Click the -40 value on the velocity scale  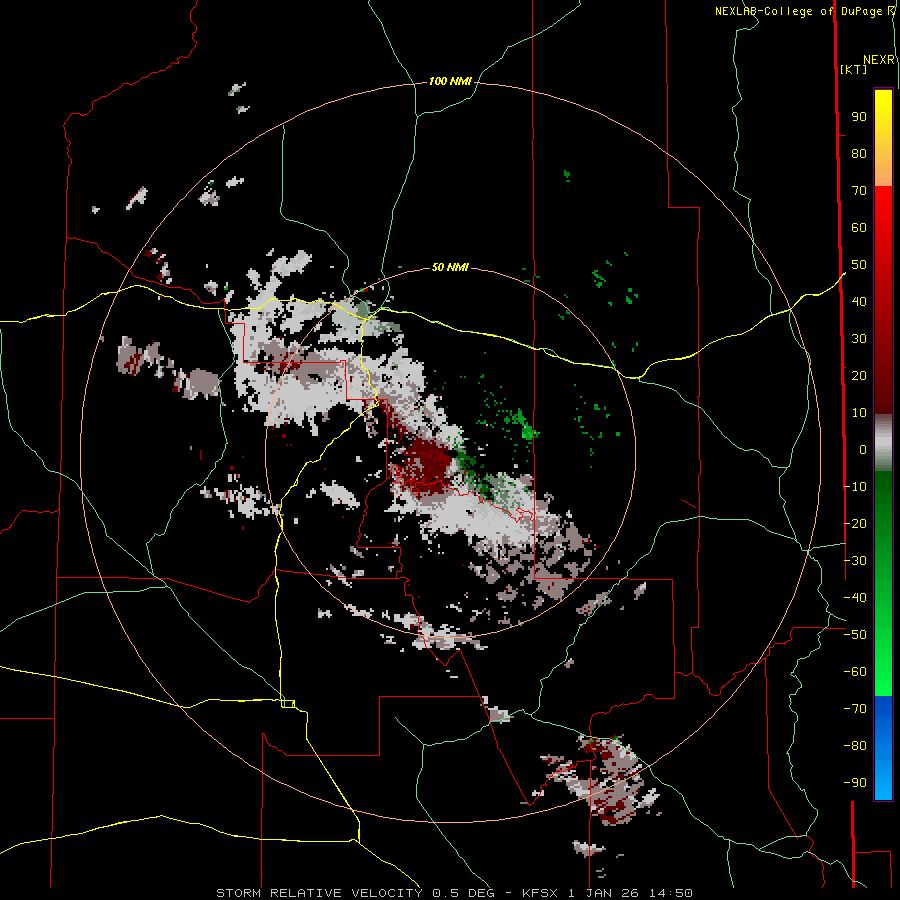point(855,598)
